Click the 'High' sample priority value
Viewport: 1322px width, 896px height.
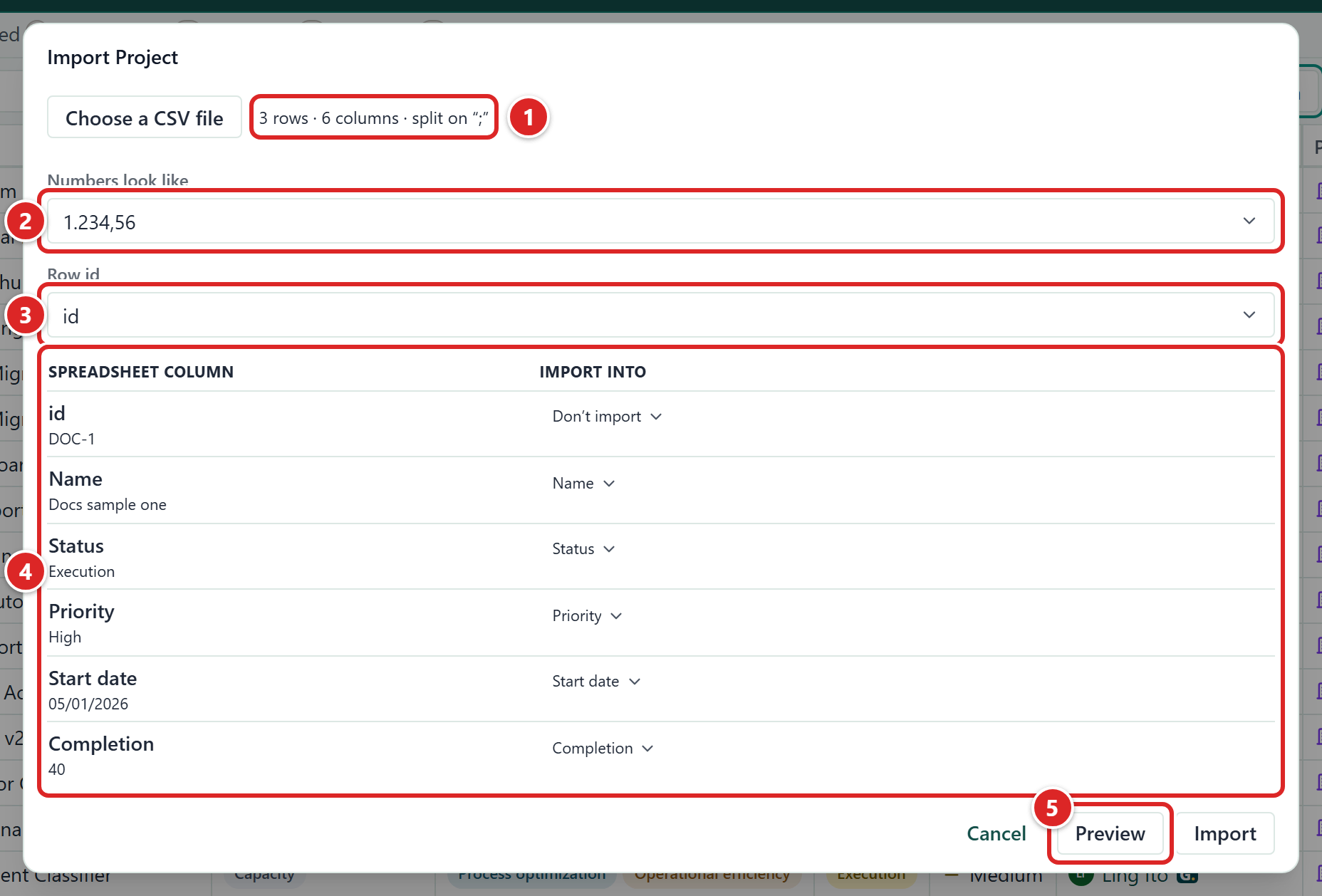point(65,637)
